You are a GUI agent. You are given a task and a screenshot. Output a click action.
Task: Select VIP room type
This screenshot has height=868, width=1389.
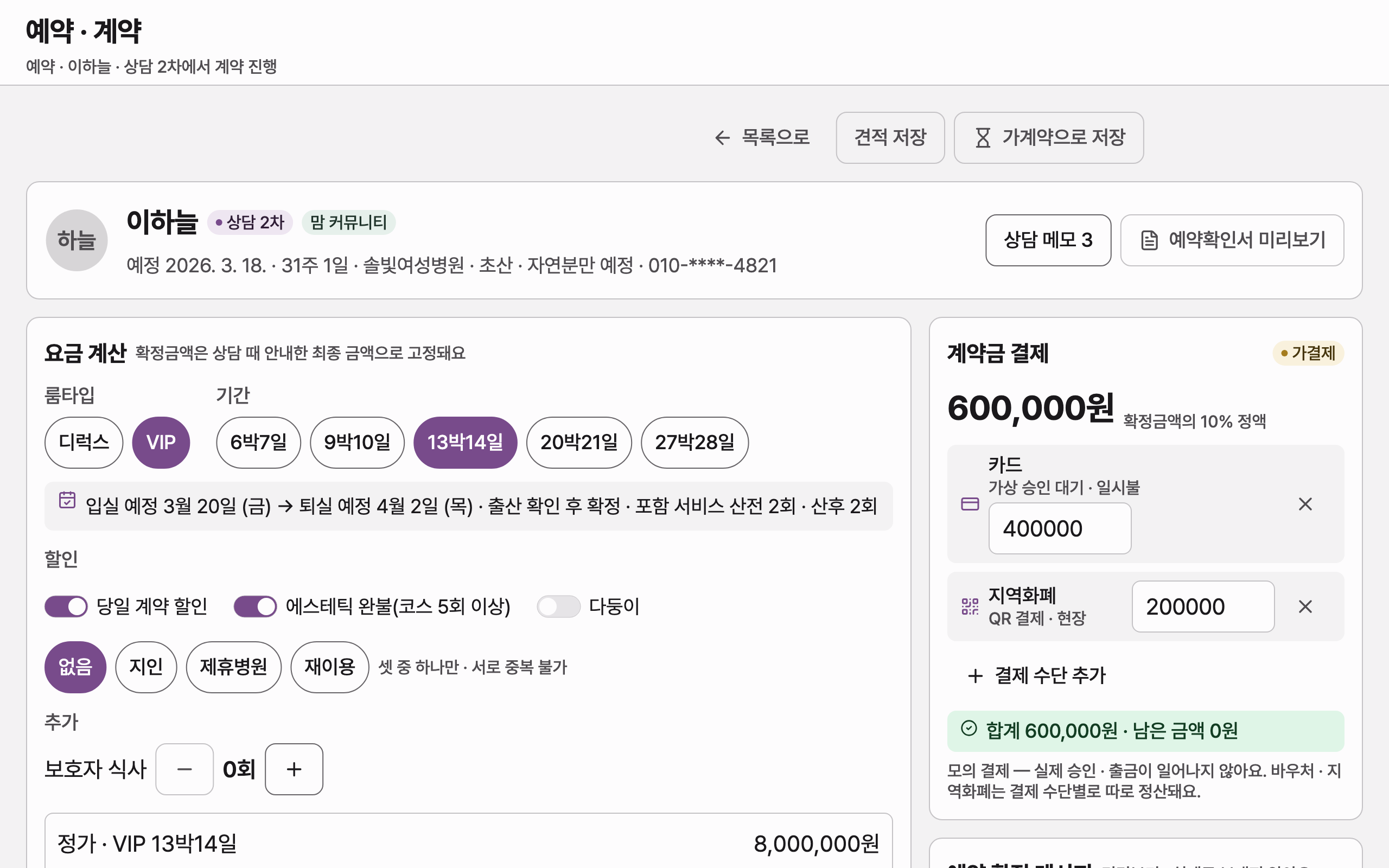coord(161,443)
